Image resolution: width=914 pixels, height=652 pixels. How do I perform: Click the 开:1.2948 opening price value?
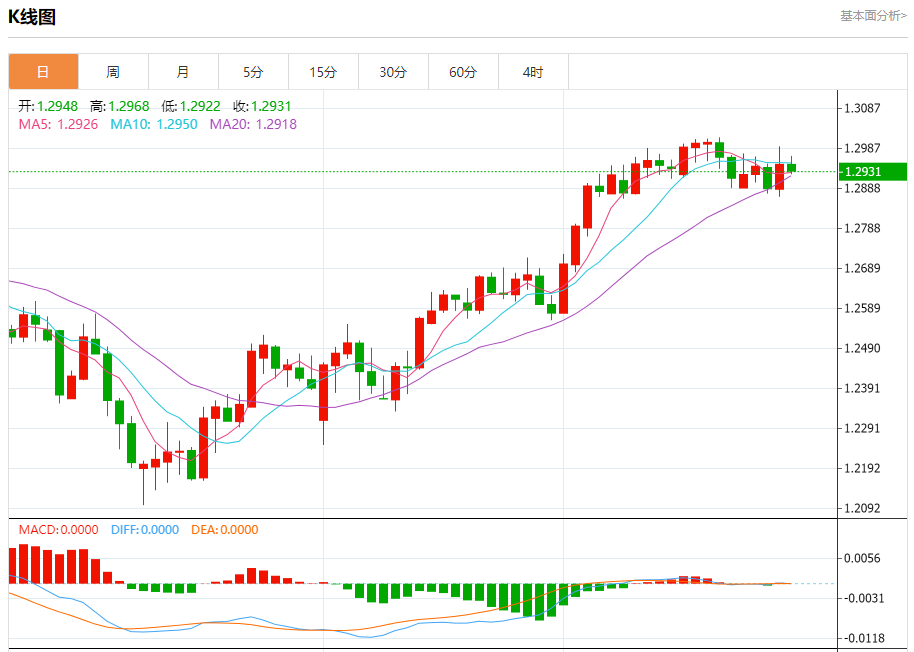[48, 106]
